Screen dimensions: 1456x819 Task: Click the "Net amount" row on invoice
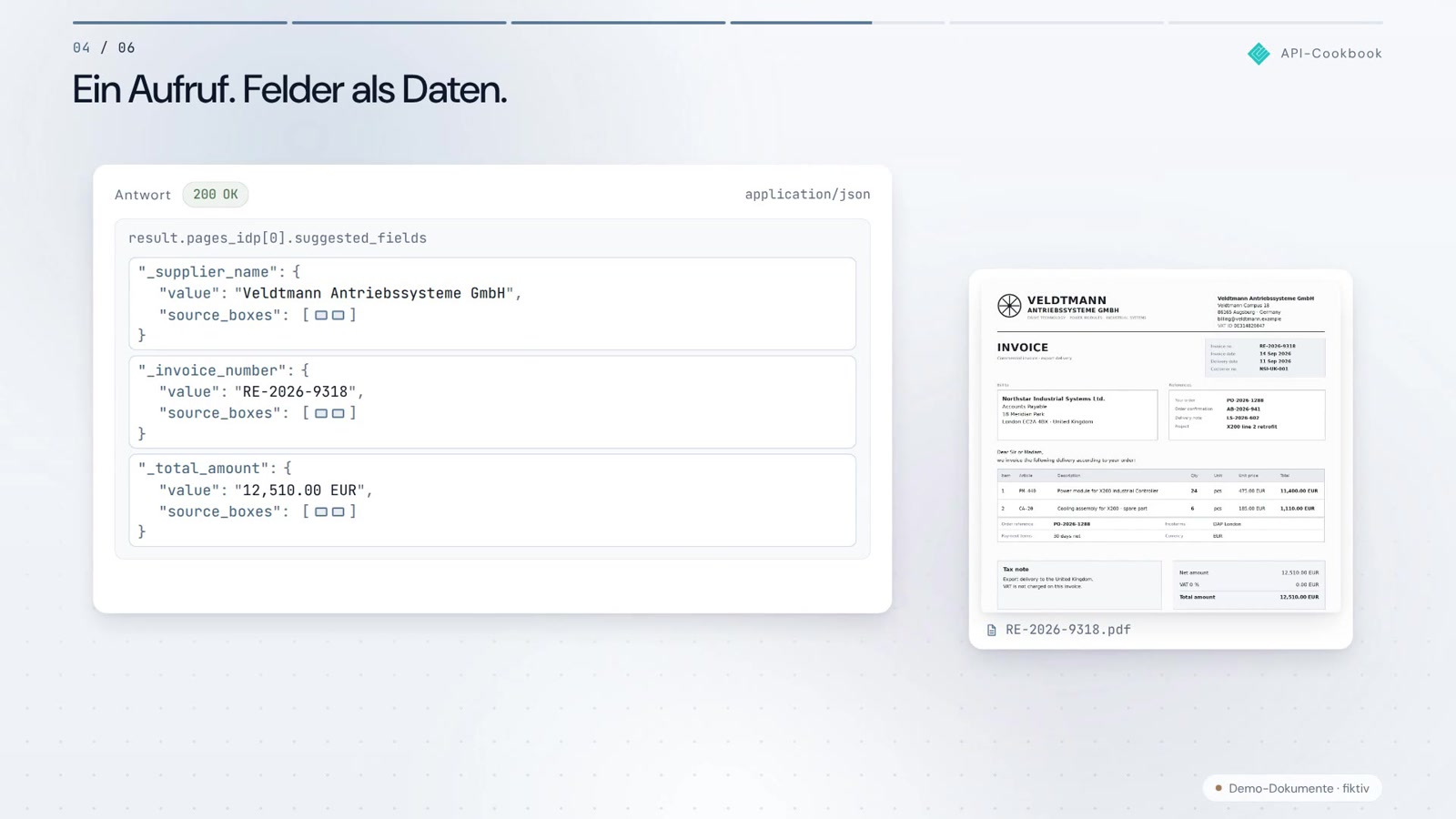(1249, 572)
